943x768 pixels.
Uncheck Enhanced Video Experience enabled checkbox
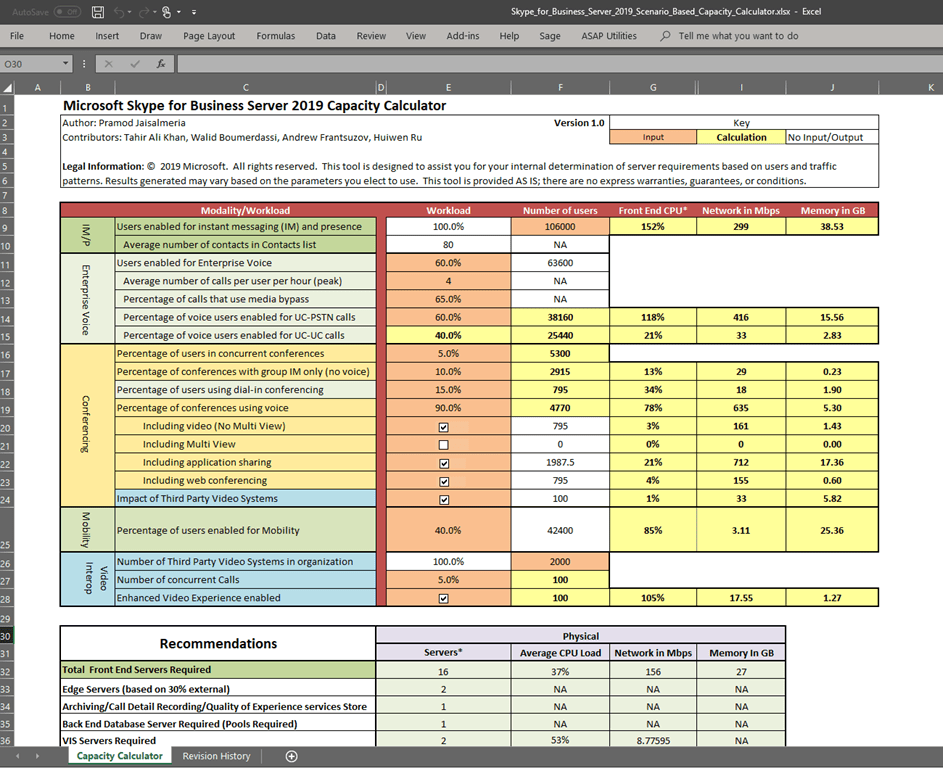(443, 598)
